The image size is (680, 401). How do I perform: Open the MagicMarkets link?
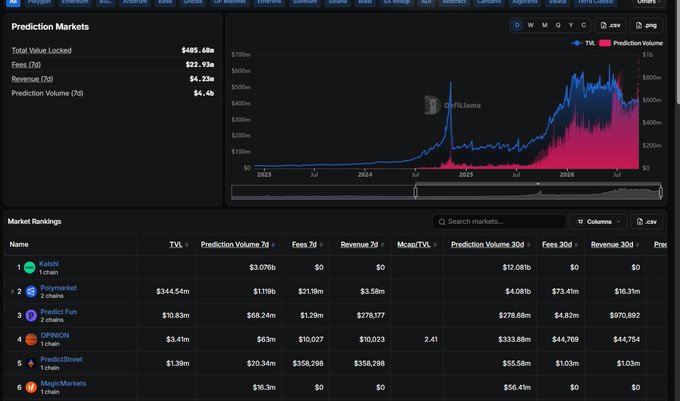[63, 383]
